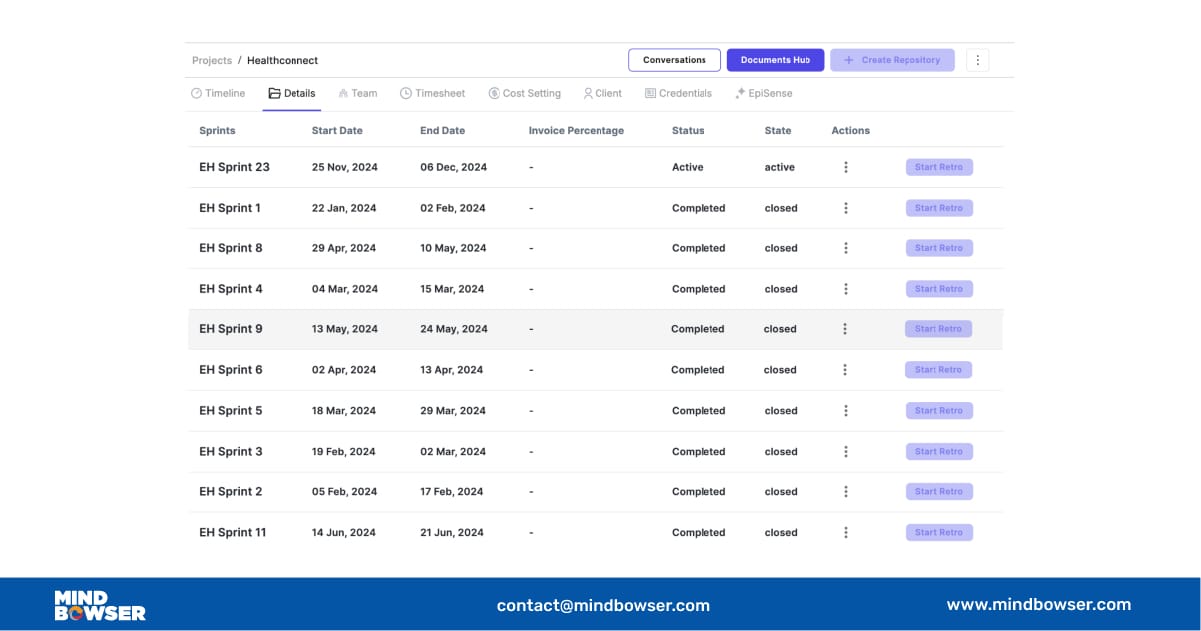Image resolution: width=1201 pixels, height=631 pixels.
Task: Navigate to Projects in the breadcrumb
Action: pos(212,61)
